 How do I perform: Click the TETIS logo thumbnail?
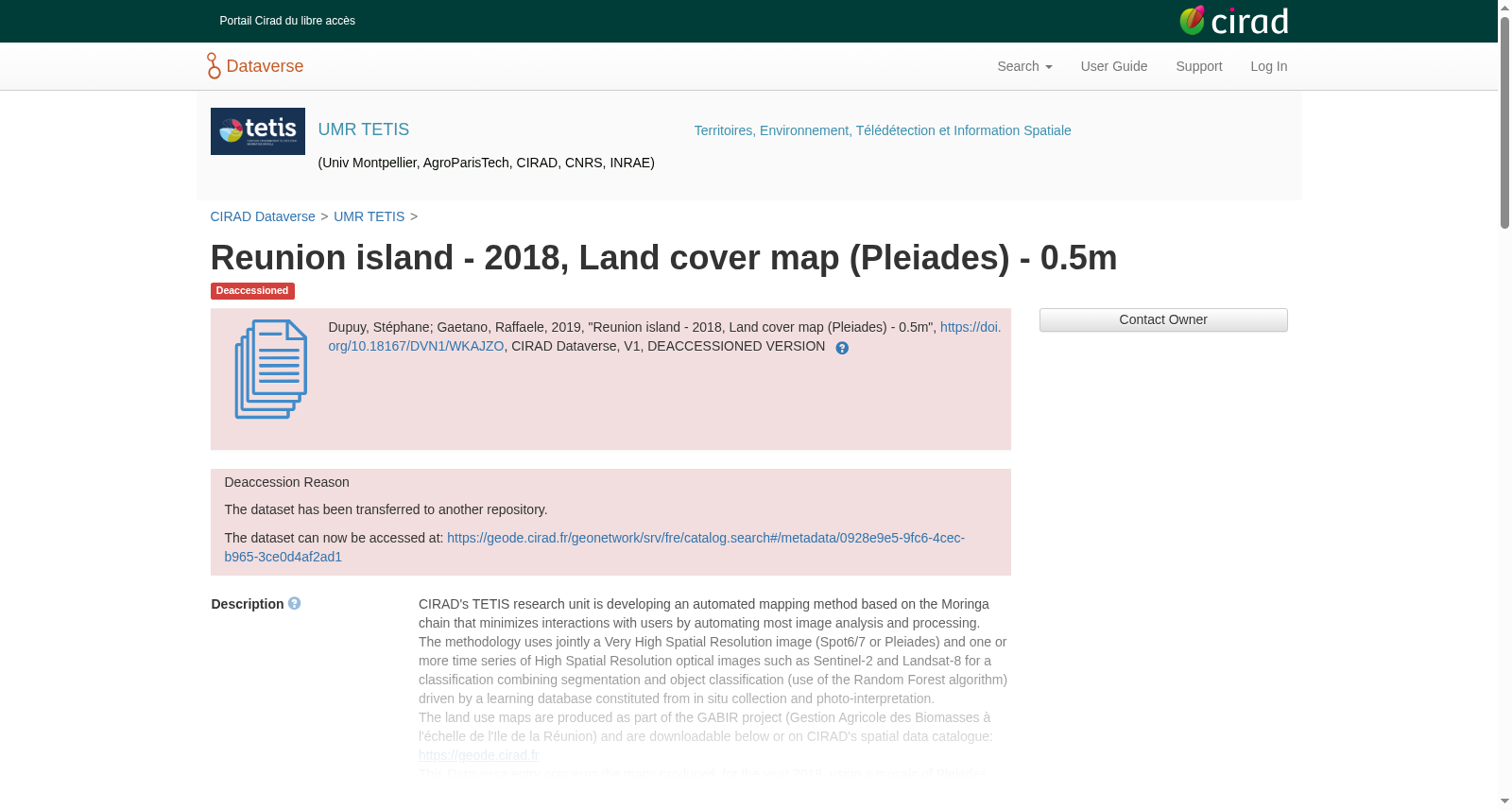(x=258, y=131)
